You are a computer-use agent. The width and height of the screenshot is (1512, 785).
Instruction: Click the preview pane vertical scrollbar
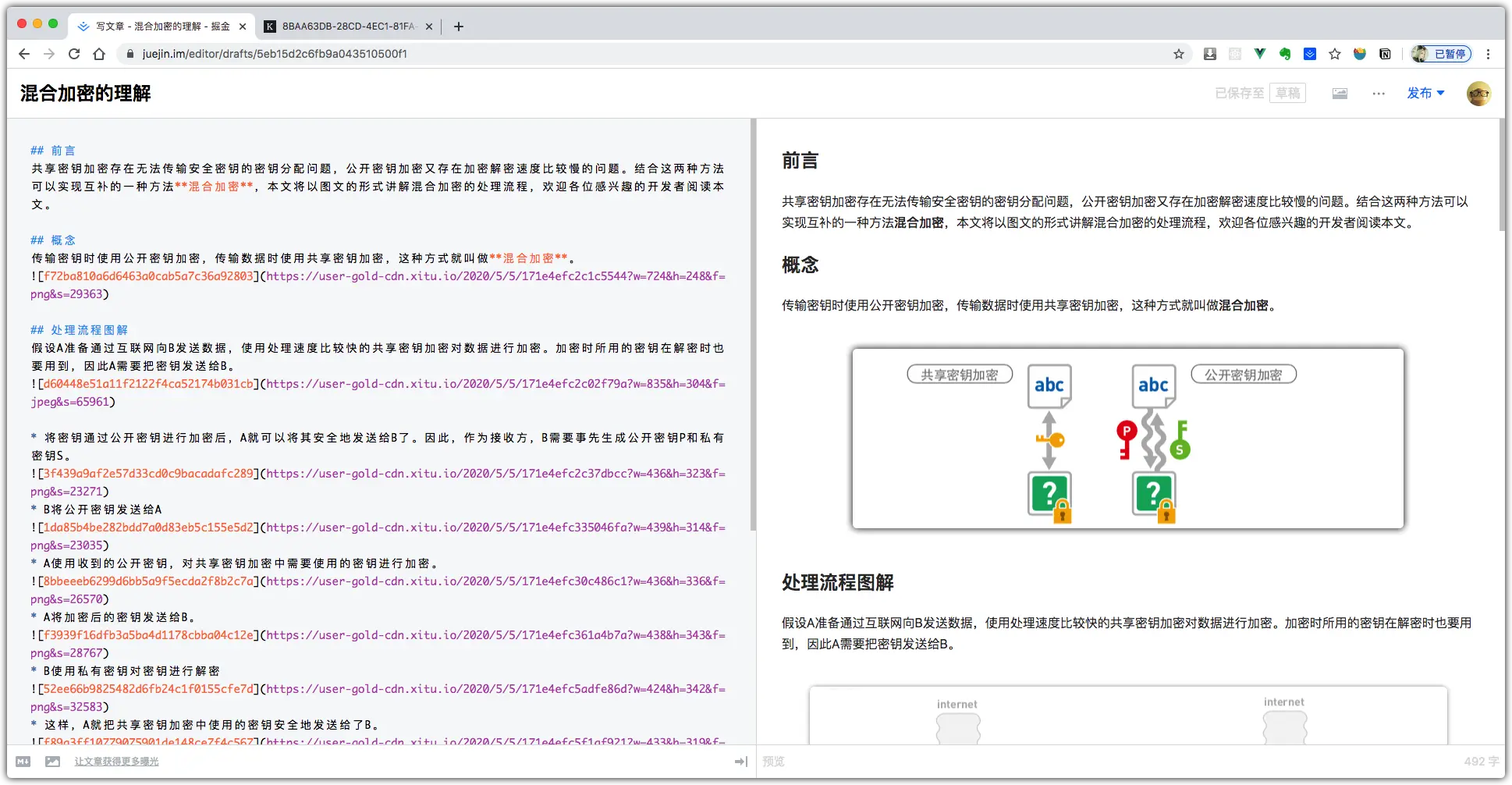[1502, 175]
